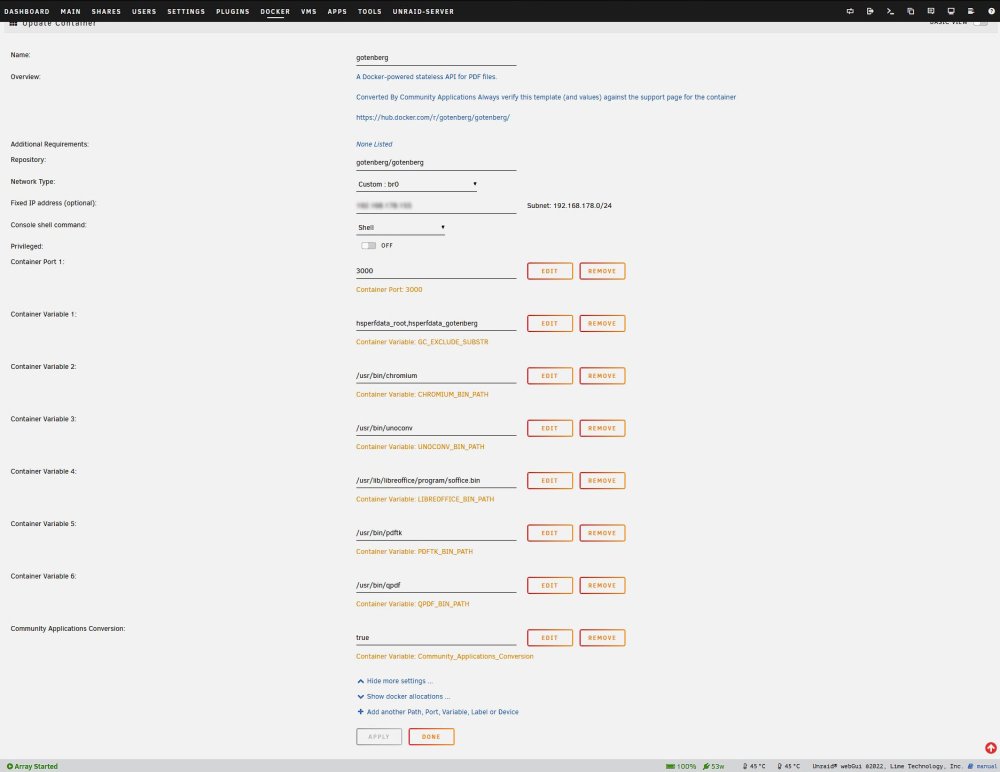Open the terminal icon in the header
This screenshot has height=772, width=1000.
coord(890,11)
